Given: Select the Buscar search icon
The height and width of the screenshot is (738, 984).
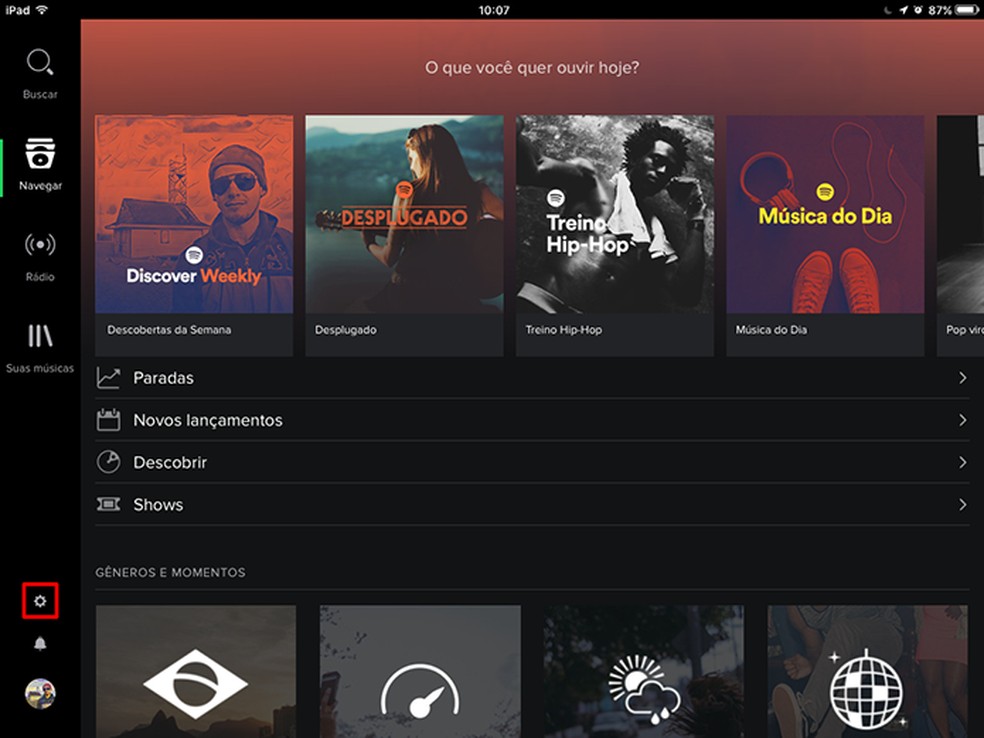Looking at the screenshot, I should 39,63.
